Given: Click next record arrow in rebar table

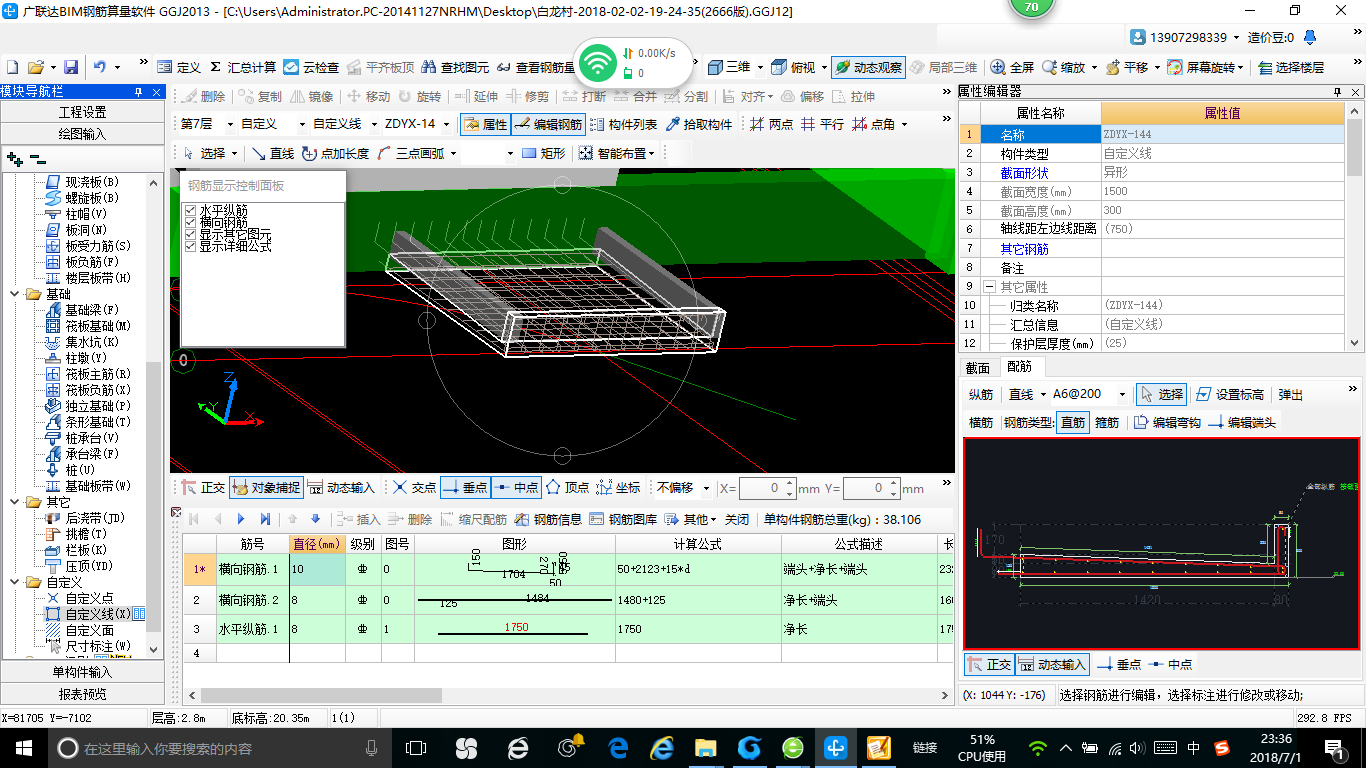Looking at the screenshot, I should point(241,519).
